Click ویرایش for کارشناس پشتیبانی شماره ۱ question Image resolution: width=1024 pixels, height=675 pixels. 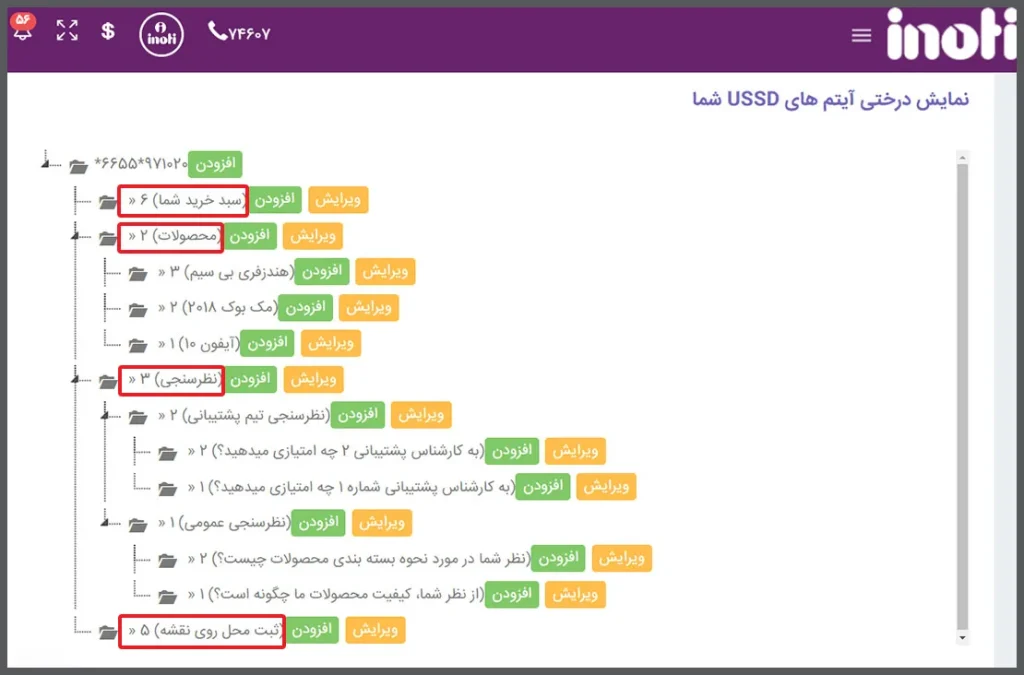click(606, 486)
